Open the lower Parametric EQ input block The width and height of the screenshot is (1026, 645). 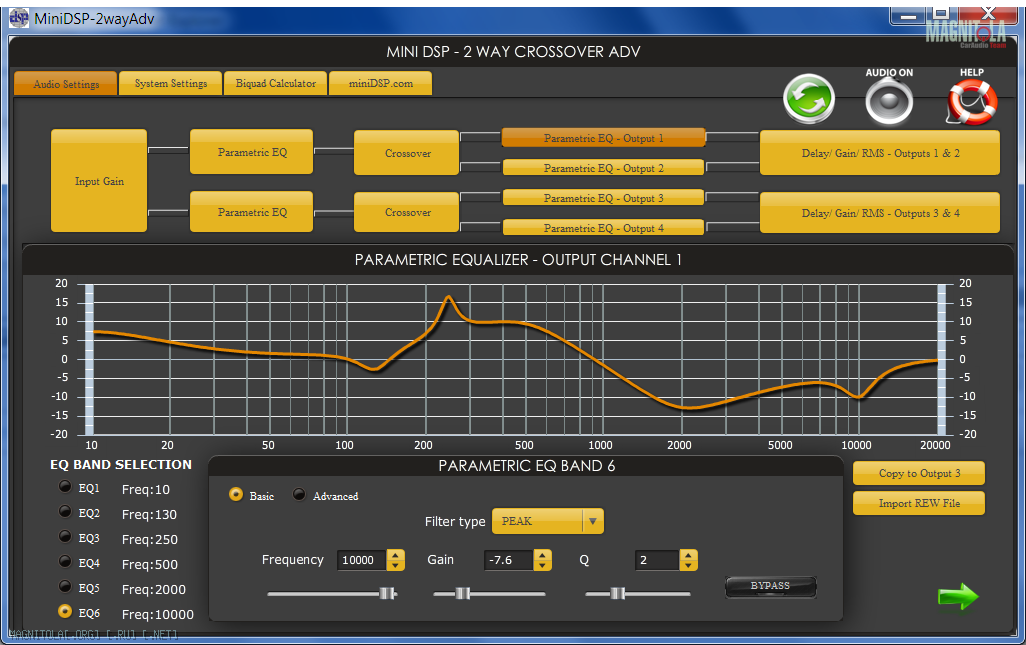pyautogui.click(x=252, y=212)
